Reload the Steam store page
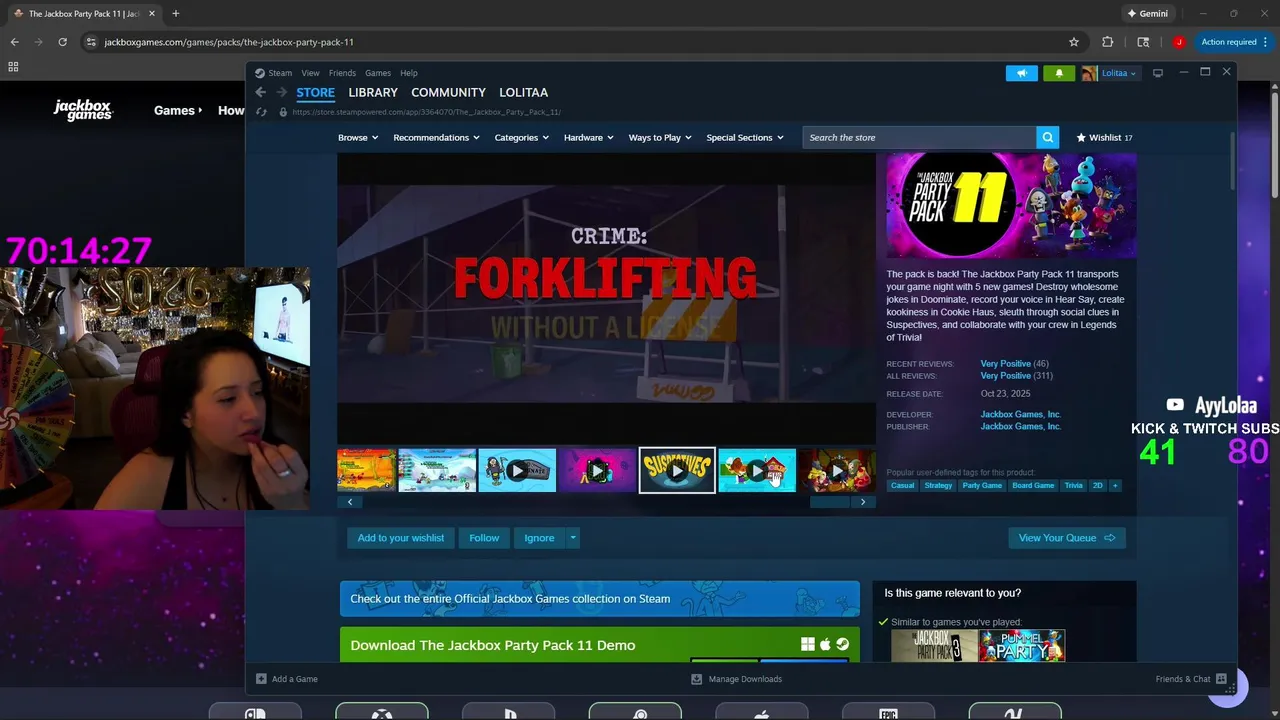1280x720 pixels. point(262,112)
